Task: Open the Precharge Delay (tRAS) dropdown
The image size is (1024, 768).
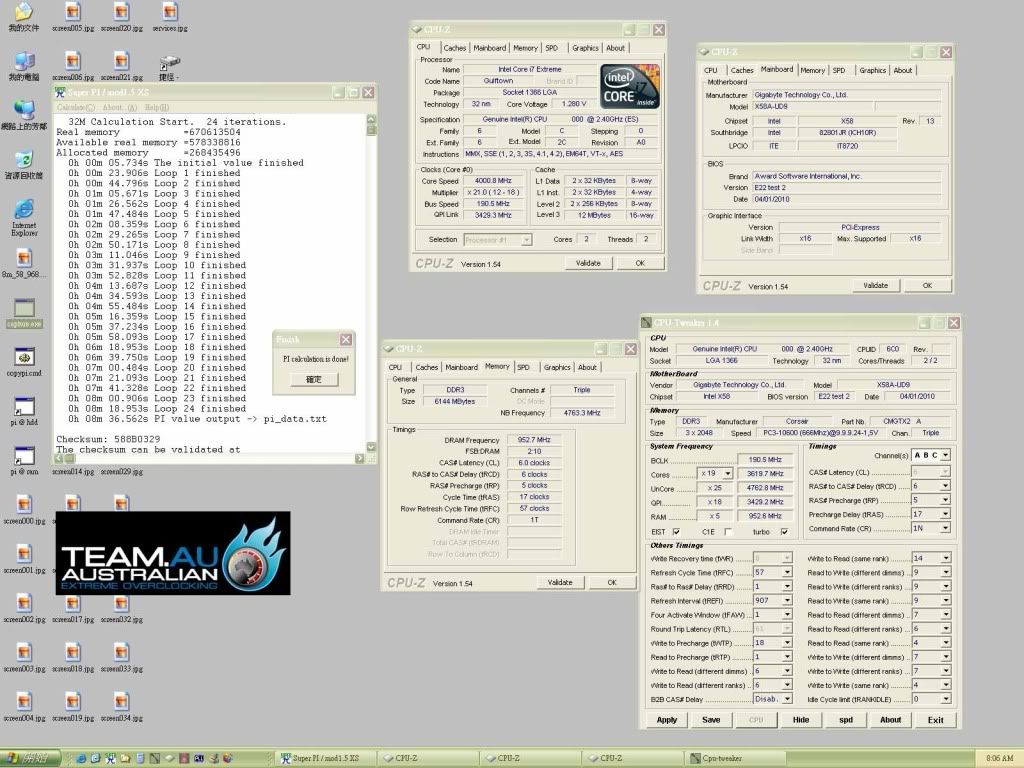Action: [x=945, y=515]
